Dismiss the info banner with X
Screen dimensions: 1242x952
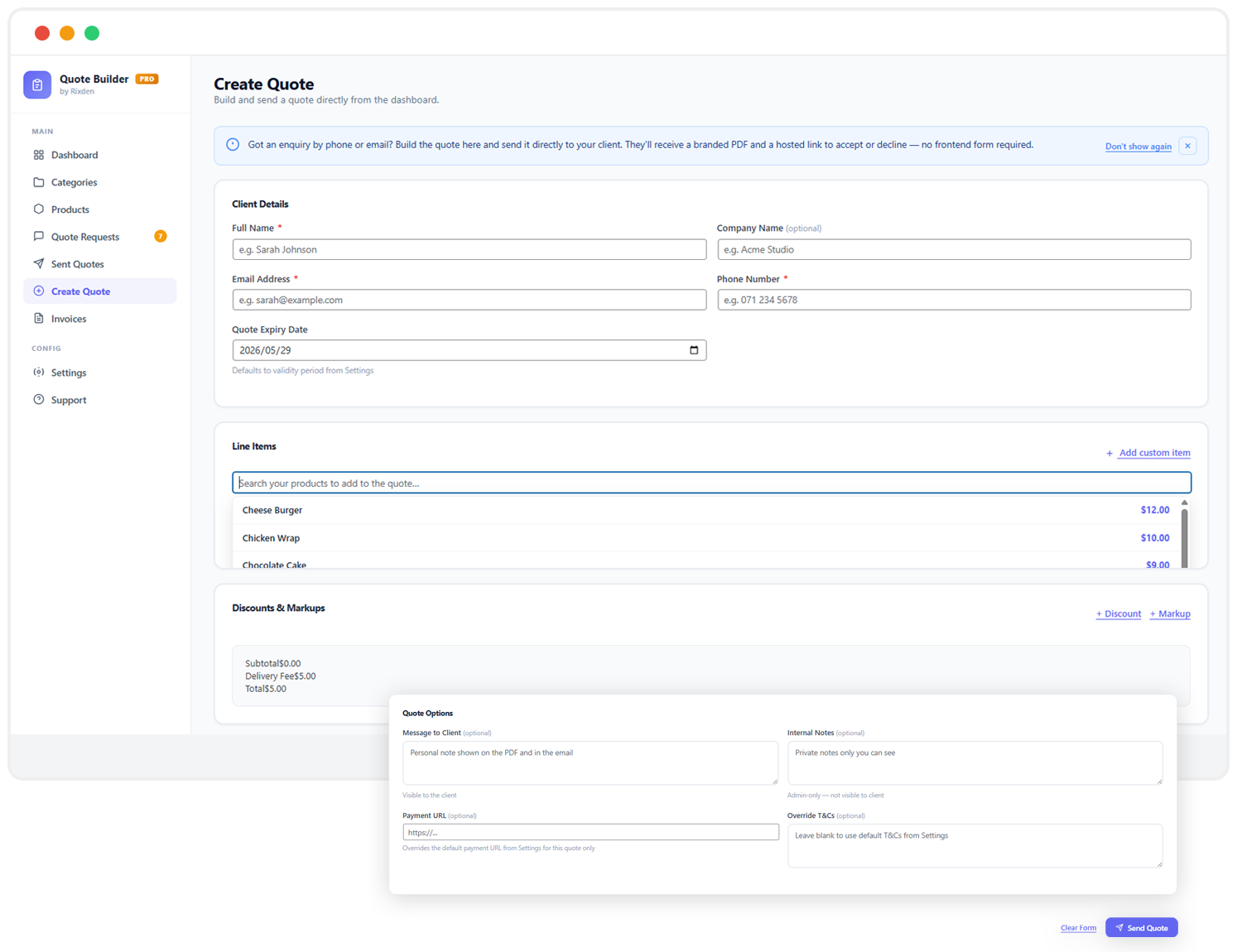coord(1187,146)
